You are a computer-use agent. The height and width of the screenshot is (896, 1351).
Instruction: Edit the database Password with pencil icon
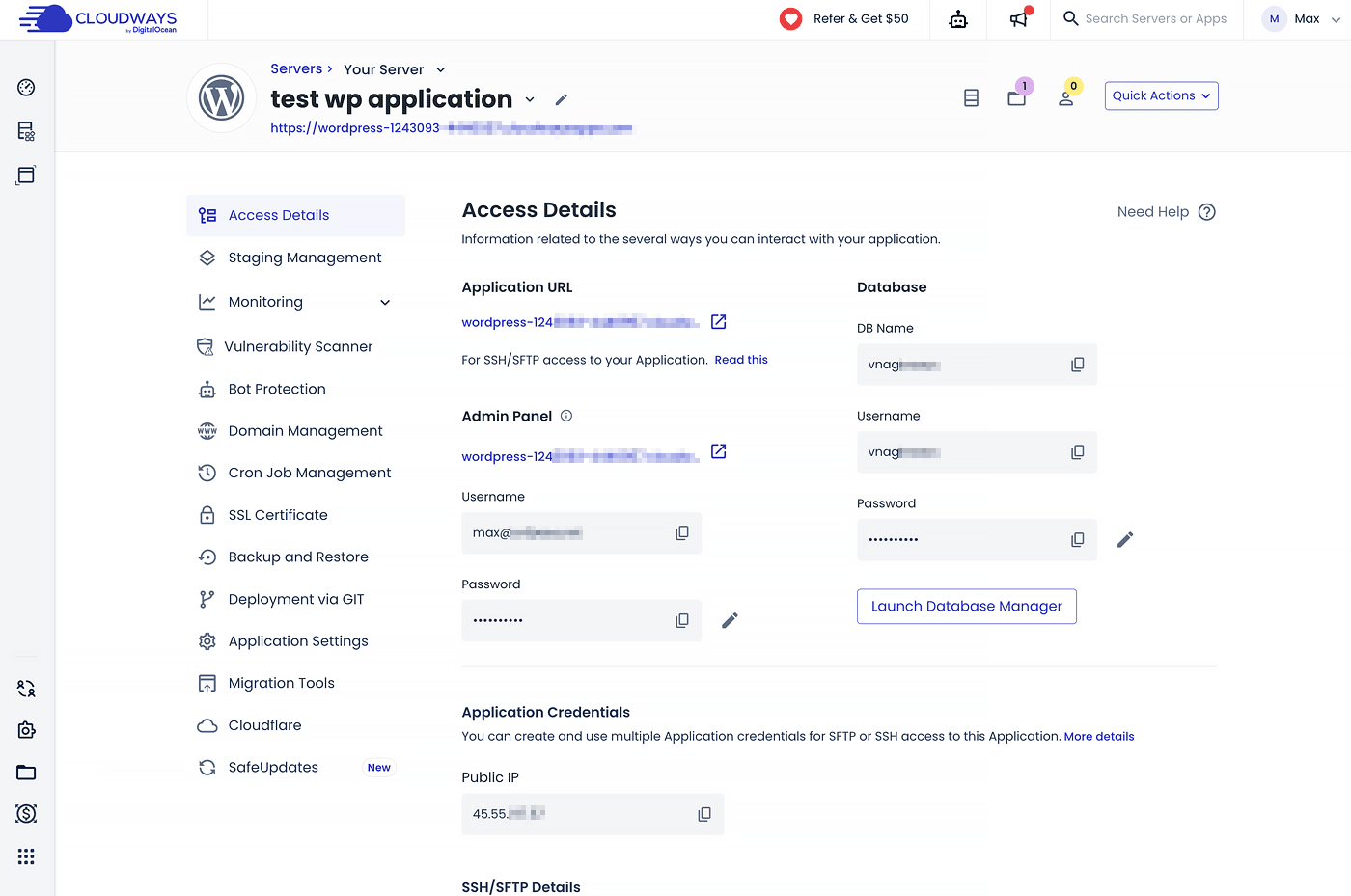[1125, 540]
